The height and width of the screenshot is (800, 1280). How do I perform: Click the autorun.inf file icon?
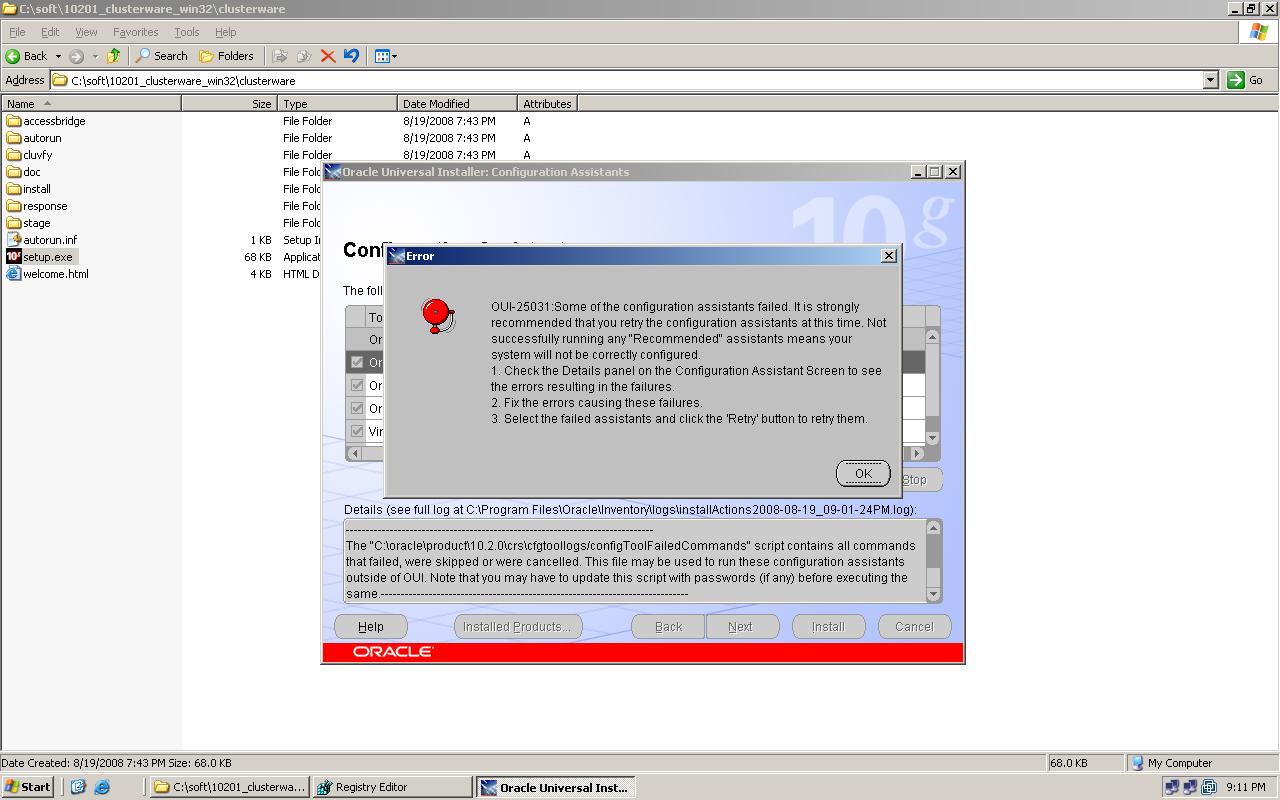[x=14, y=240]
